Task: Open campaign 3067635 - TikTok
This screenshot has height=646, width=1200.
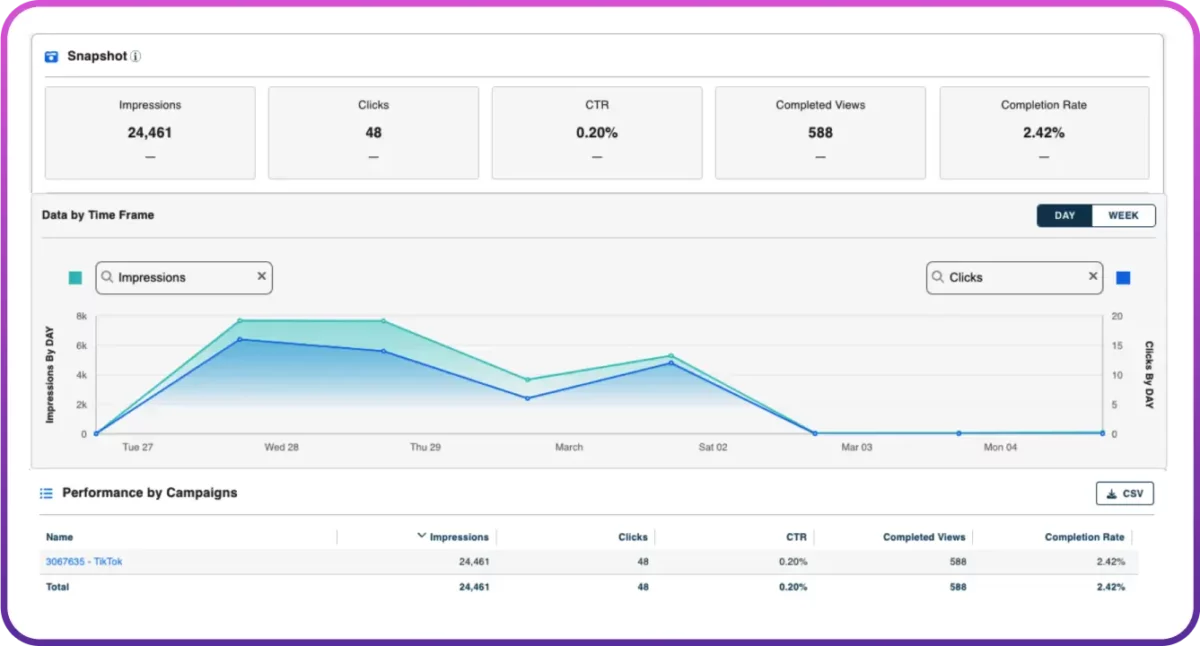Action: click(83, 561)
